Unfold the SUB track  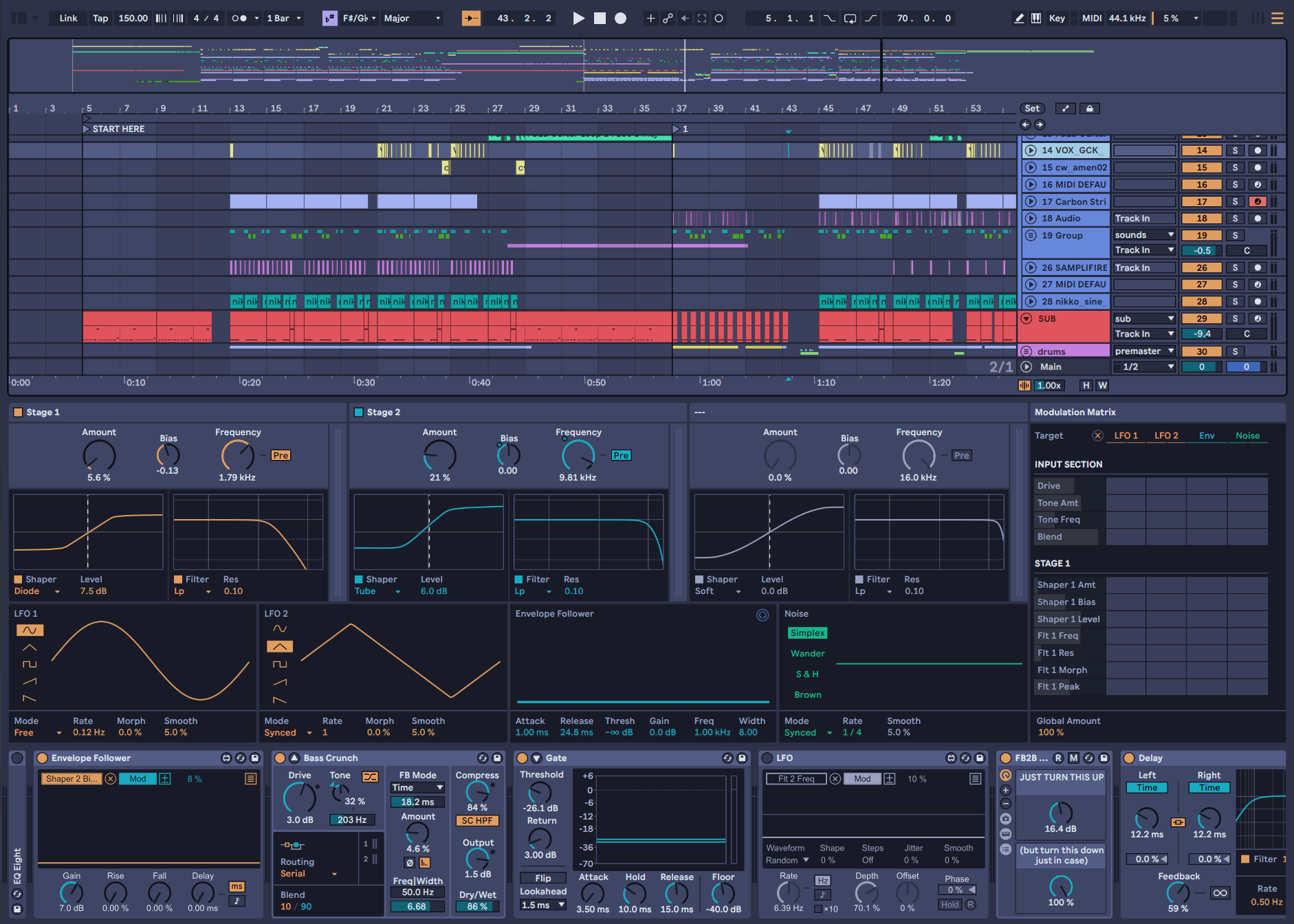click(1027, 319)
